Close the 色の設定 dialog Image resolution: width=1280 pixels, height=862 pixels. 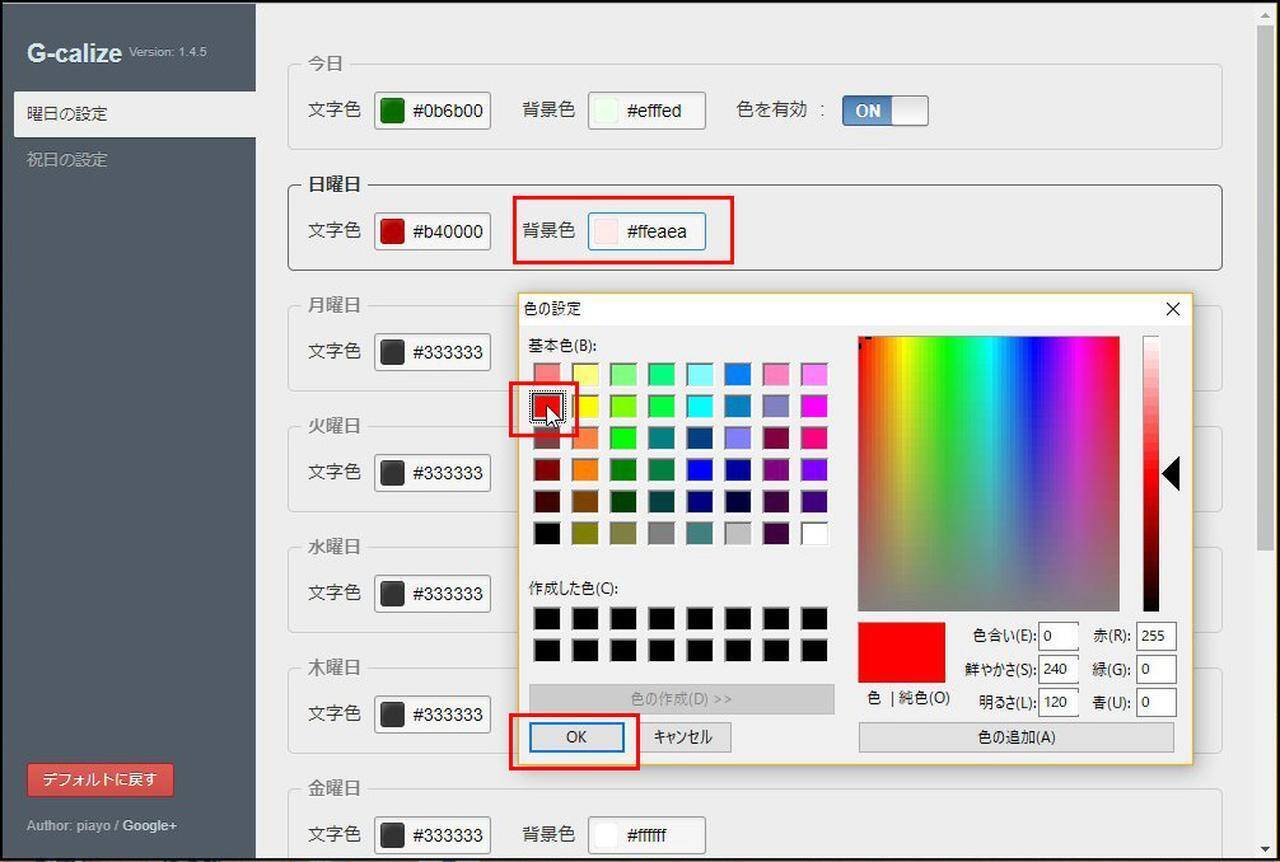point(1173,309)
